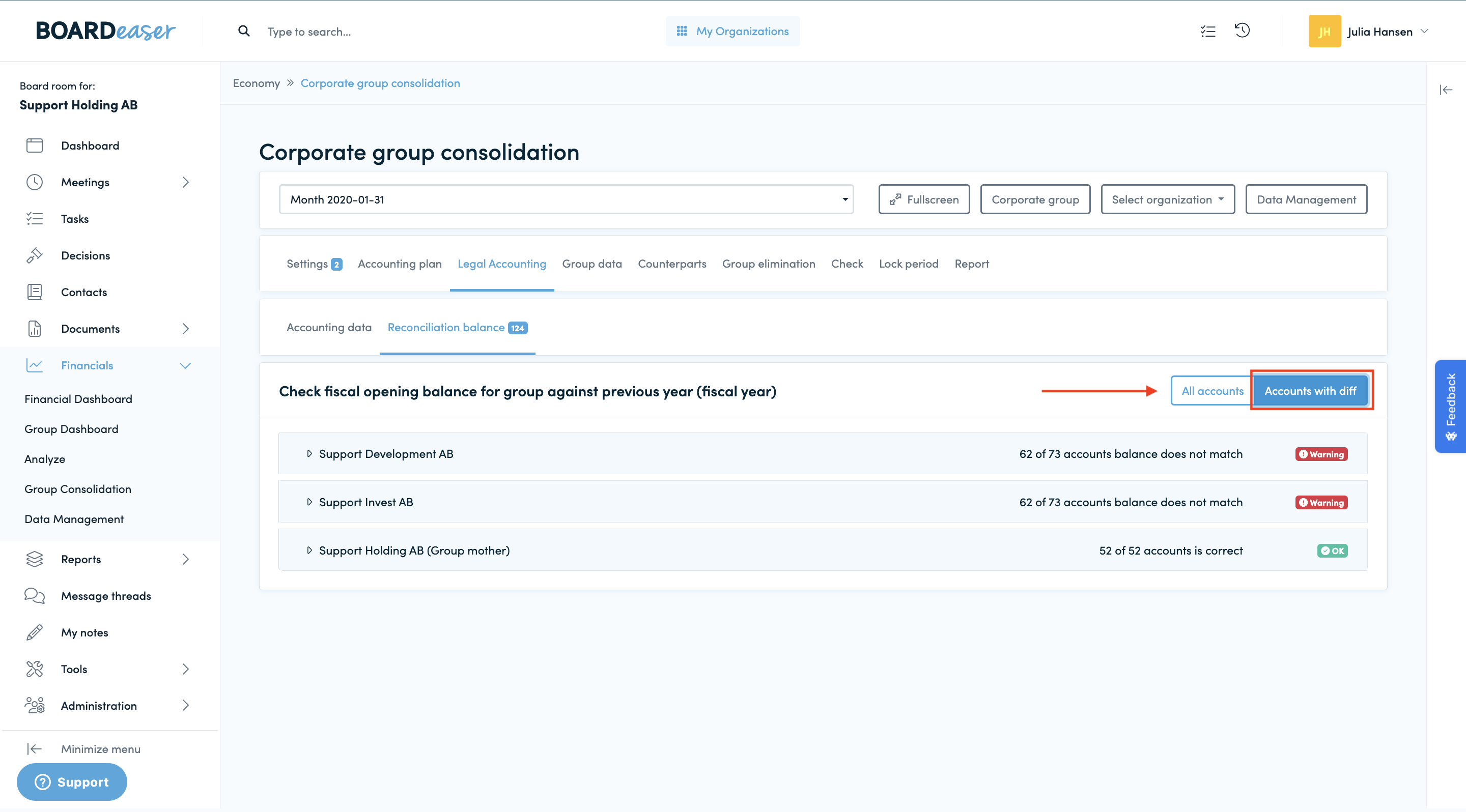Switch to All accounts filter
Image resolution: width=1466 pixels, height=812 pixels.
pyautogui.click(x=1212, y=391)
